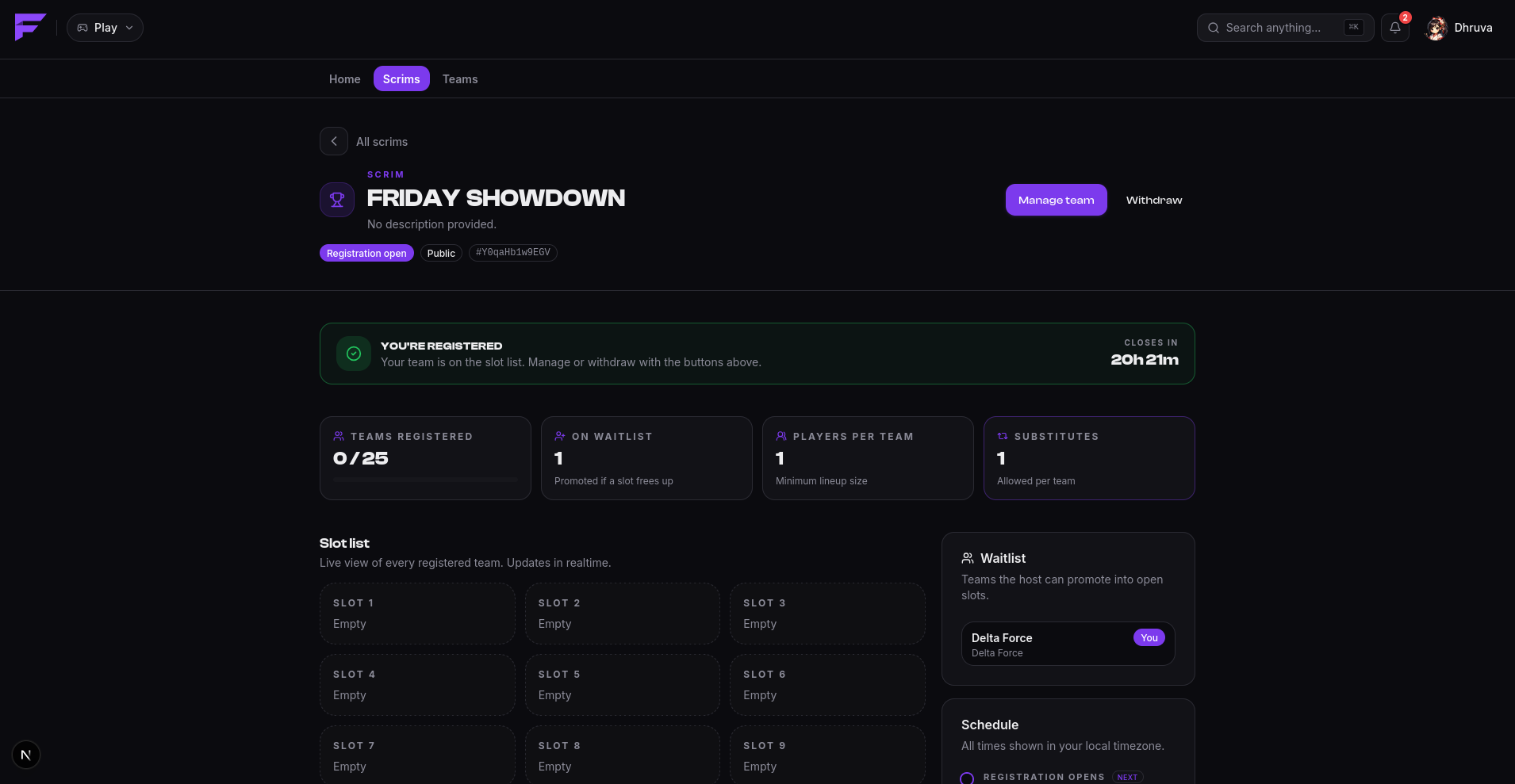Open Dhruva's profile avatar
The width and height of the screenshot is (1515, 784).
point(1436,28)
